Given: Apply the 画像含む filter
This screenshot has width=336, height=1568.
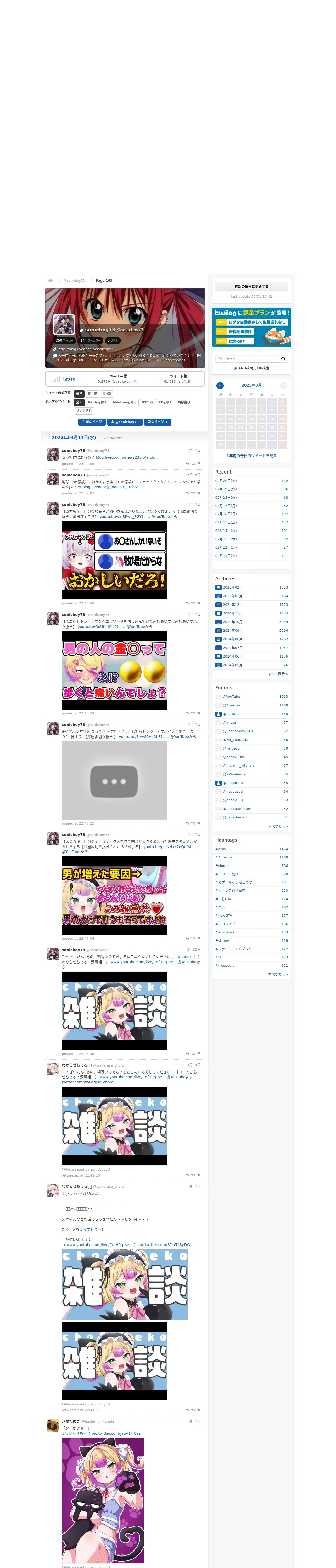Looking at the screenshot, I should (x=184, y=402).
